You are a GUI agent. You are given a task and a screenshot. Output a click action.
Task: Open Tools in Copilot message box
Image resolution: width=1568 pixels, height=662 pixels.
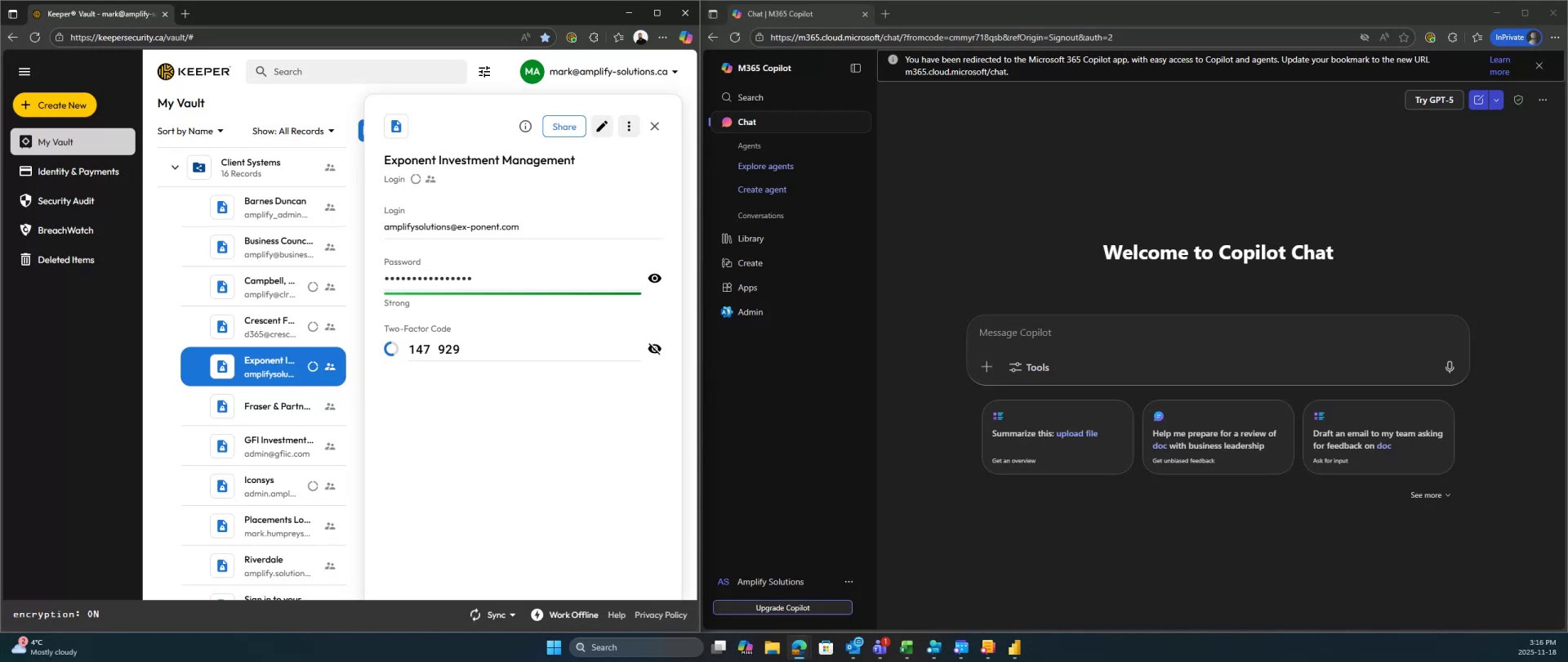(1029, 368)
